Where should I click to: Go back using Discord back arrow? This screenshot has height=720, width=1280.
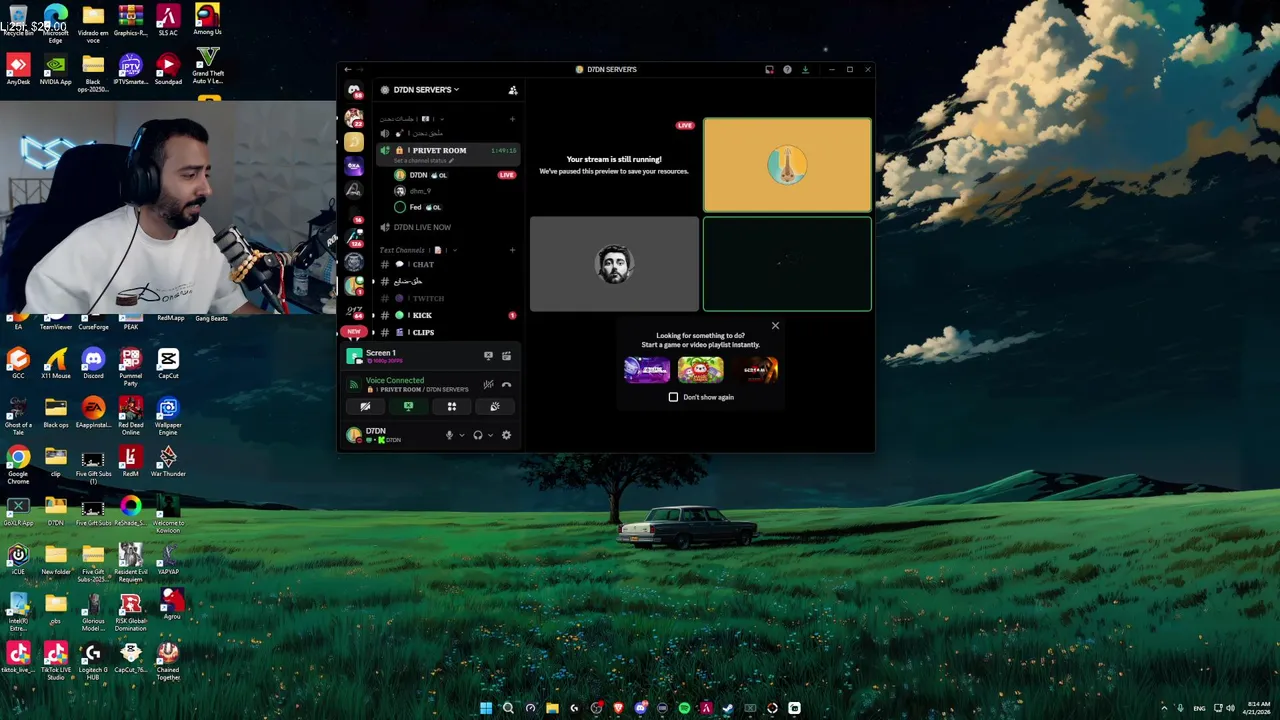[x=348, y=69]
